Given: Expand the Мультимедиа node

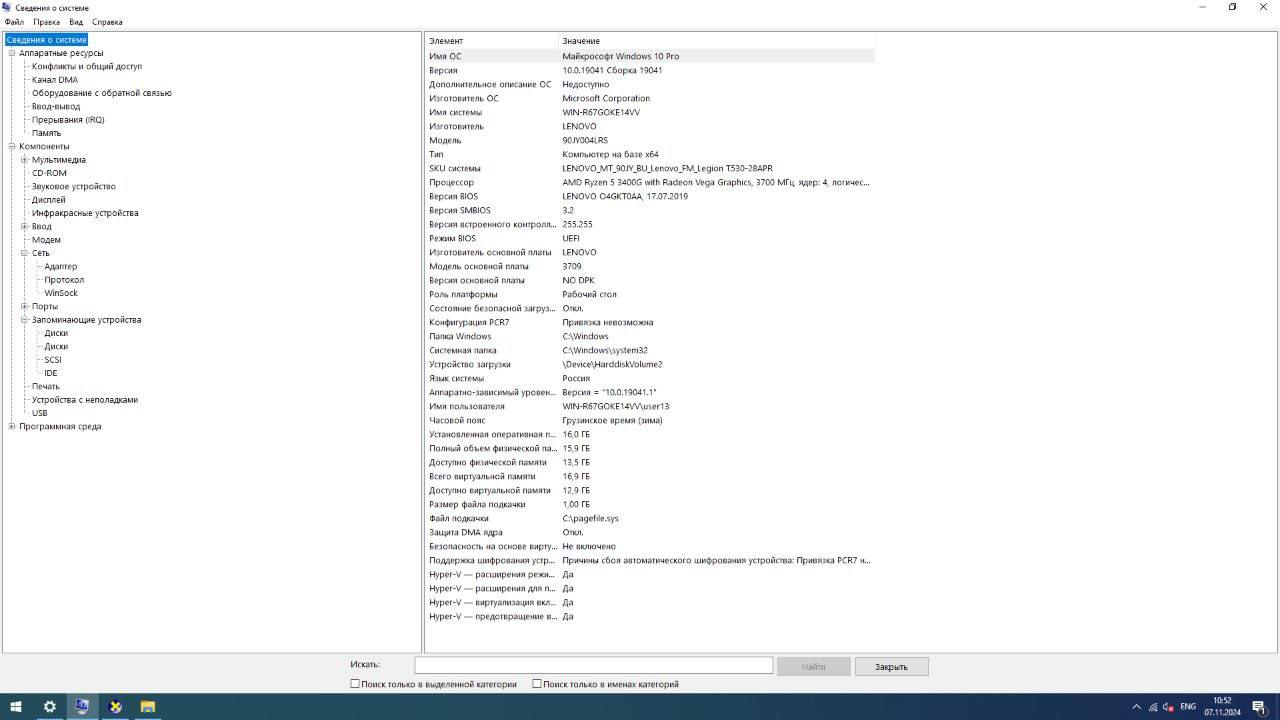Looking at the screenshot, I should (x=24, y=160).
